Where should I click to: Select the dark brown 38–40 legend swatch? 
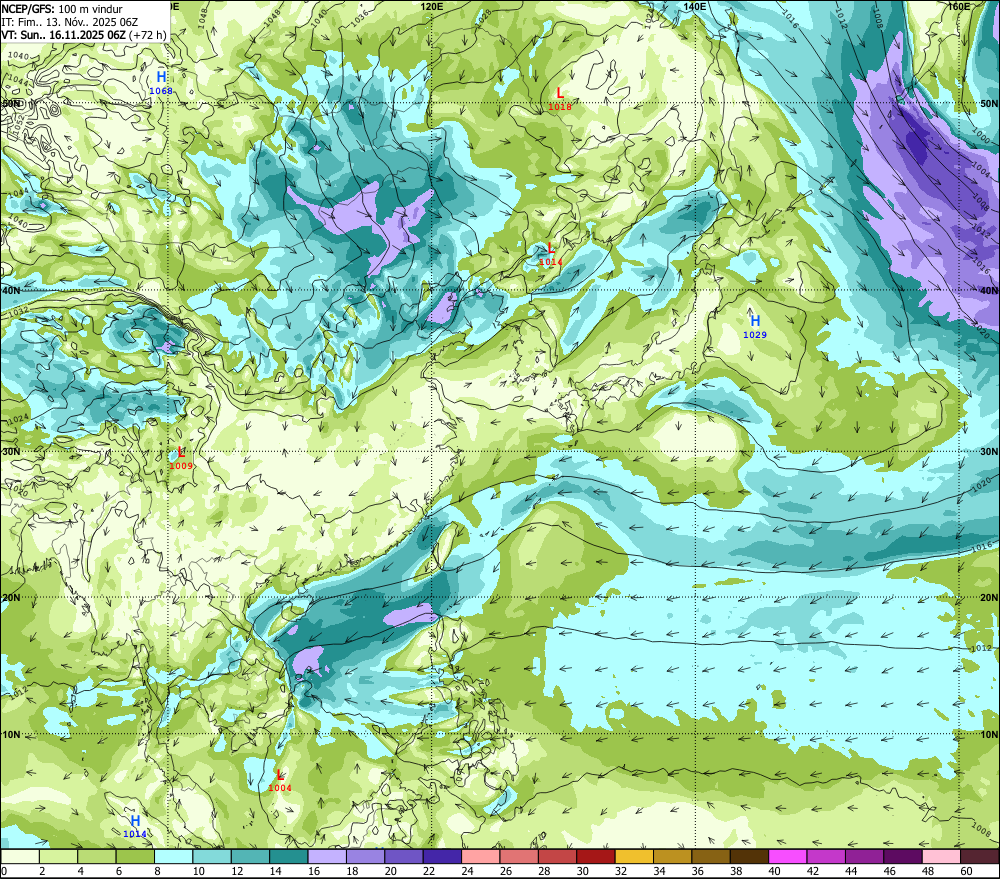pos(749,856)
